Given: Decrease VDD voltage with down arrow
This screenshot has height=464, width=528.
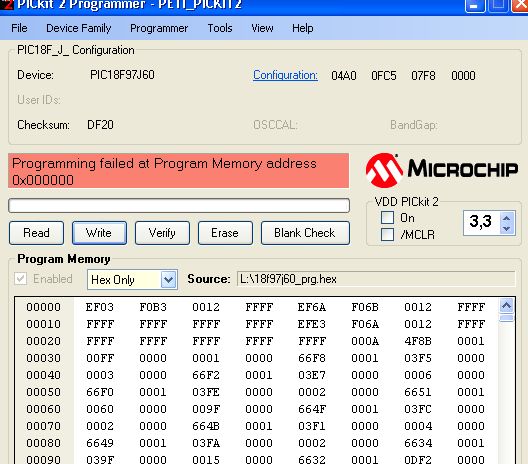Looking at the screenshot, I should click(506, 229).
